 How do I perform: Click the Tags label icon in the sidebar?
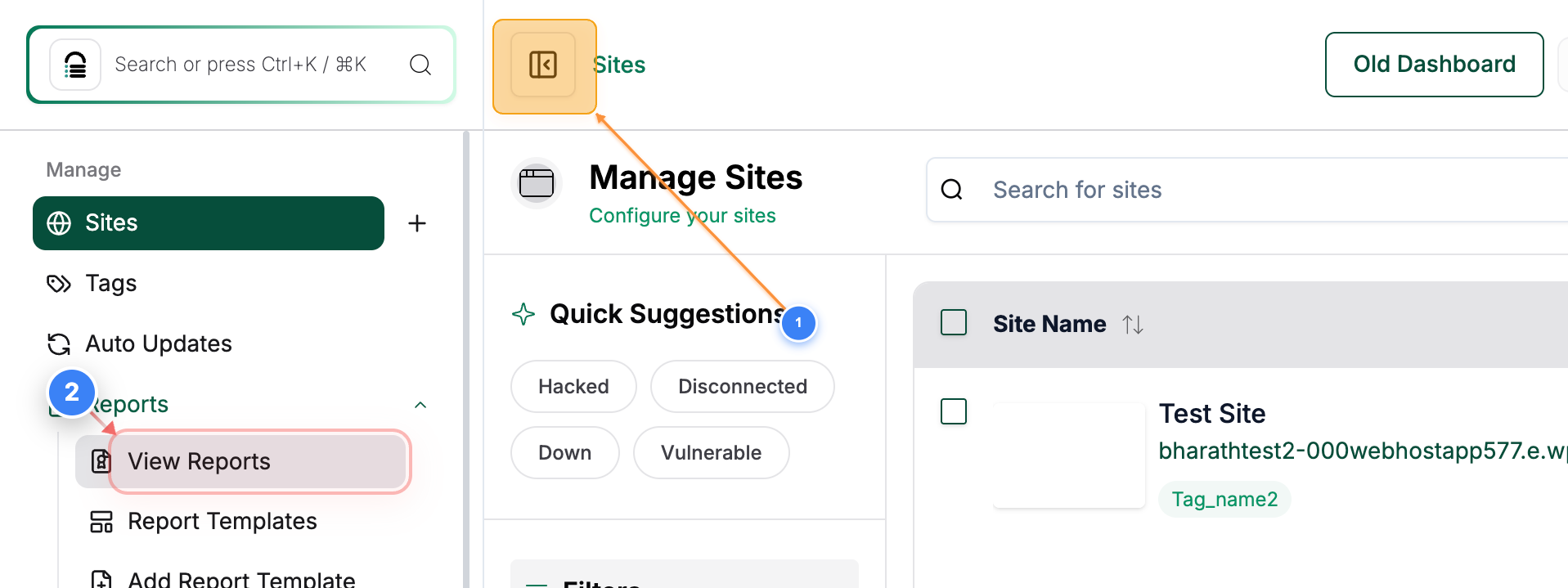click(59, 283)
